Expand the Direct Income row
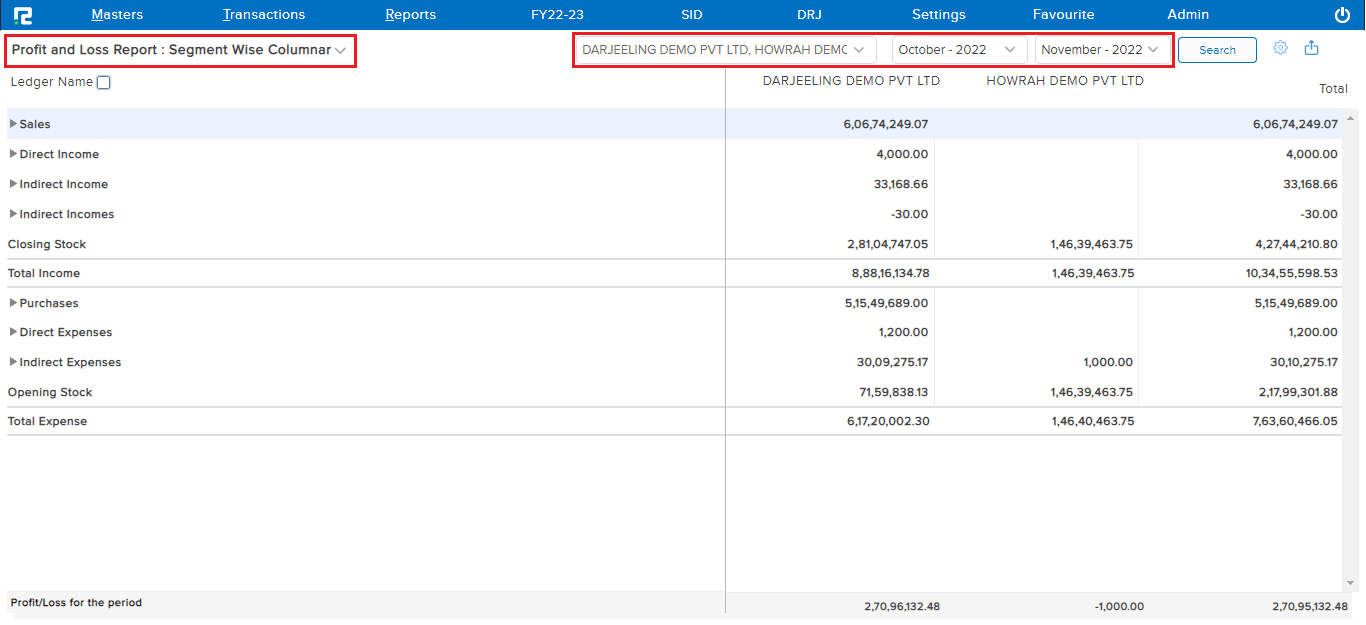1366x625 pixels. pos(13,154)
